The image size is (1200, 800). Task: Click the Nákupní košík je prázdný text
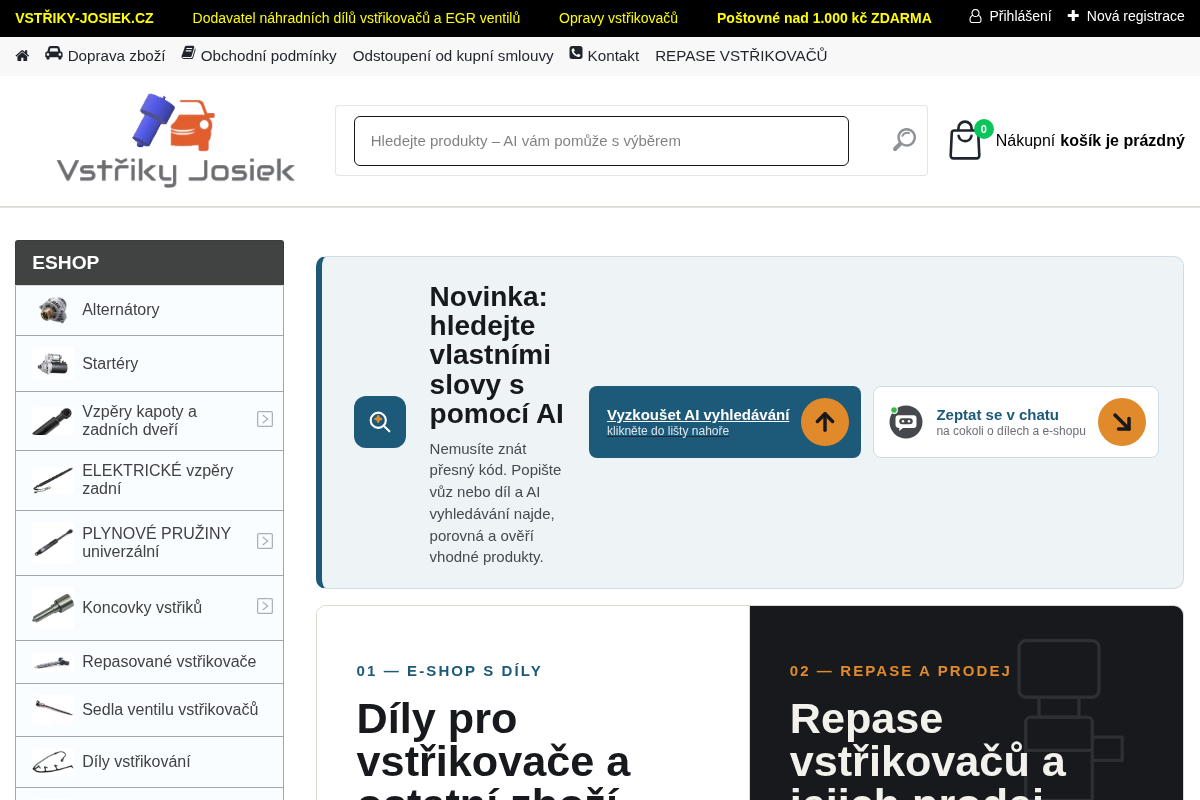(1090, 141)
